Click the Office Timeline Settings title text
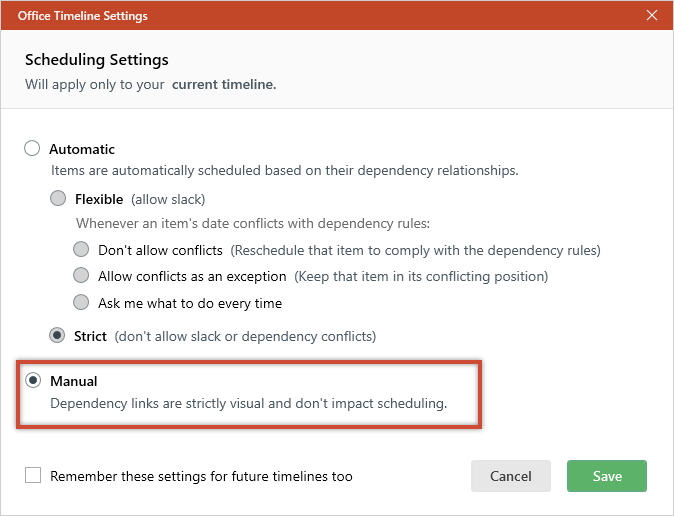 pyautogui.click(x=83, y=16)
